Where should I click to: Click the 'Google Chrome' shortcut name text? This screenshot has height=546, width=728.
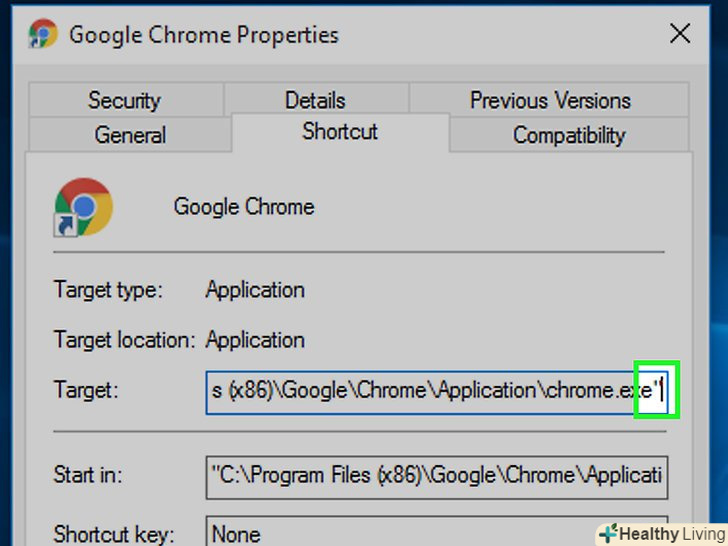(244, 207)
